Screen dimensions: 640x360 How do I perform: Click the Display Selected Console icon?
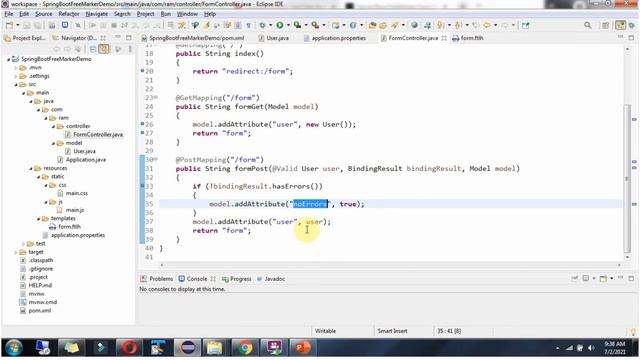click(586, 279)
